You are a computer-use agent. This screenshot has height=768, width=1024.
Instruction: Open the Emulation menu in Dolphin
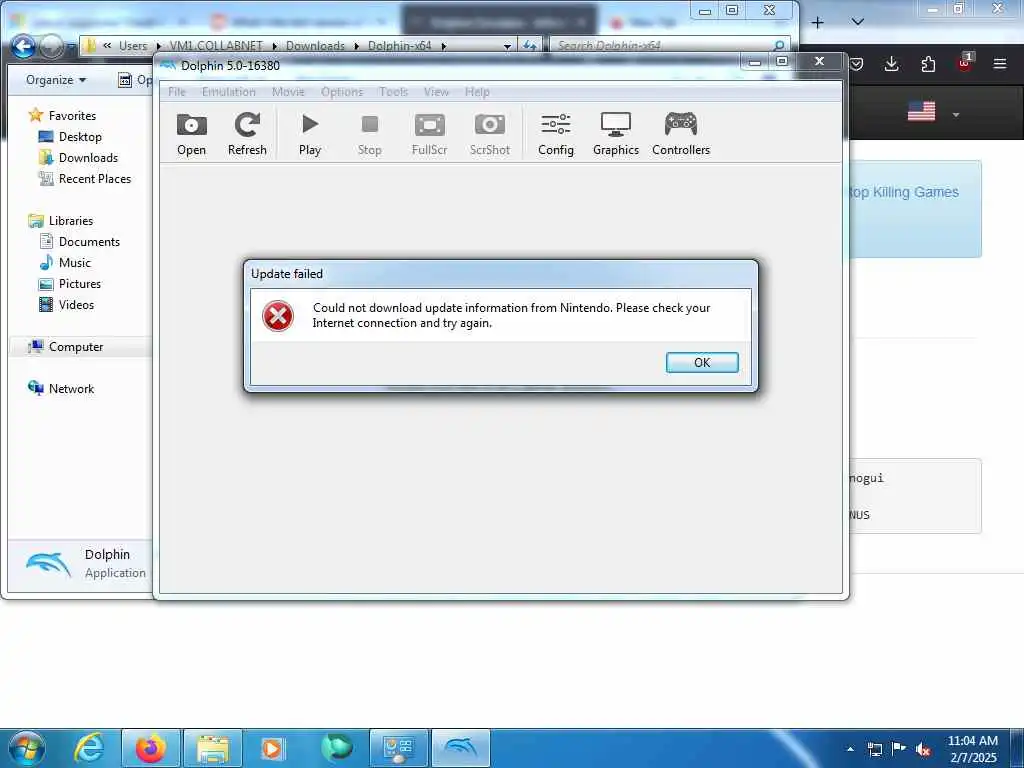[229, 92]
